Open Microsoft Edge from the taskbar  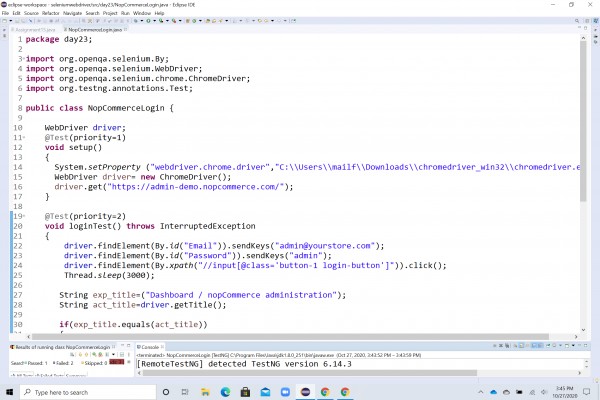tap(225, 392)
